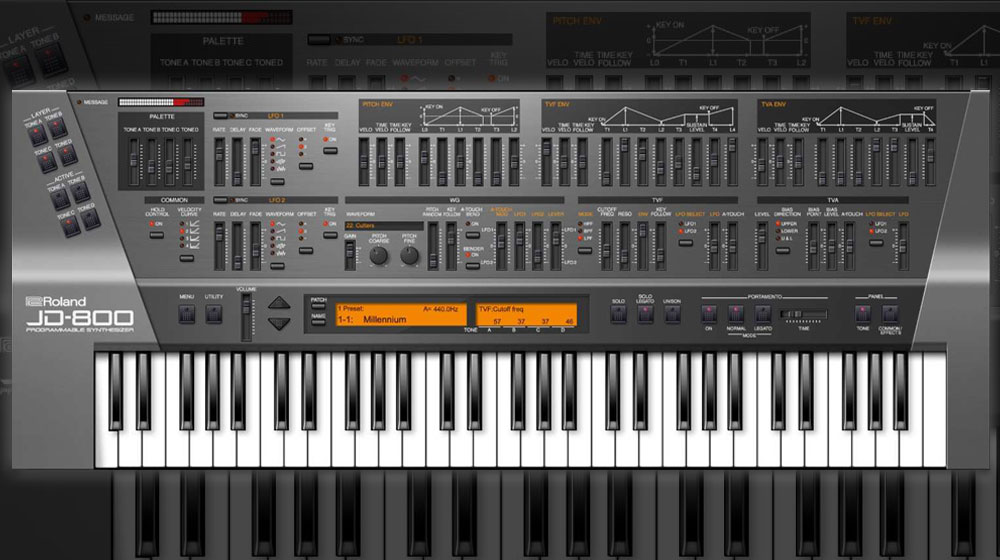Adjust the Portamento TIME slider
The height and width of the screenshot is (560, 1000).
pos(804,314)
